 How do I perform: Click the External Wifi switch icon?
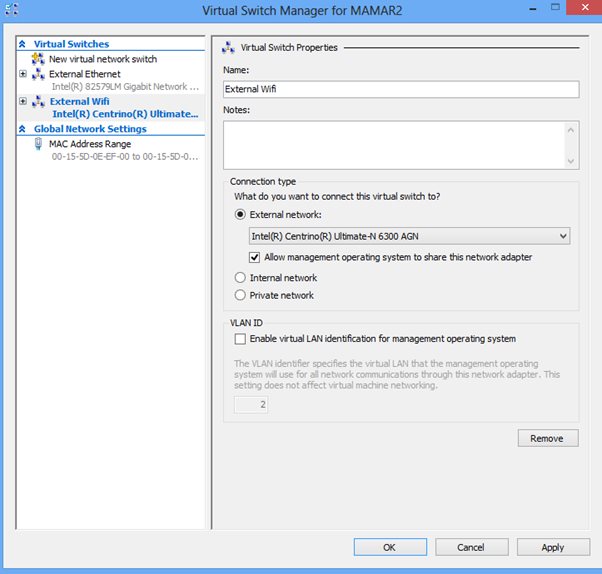click(x=38, y=101)
